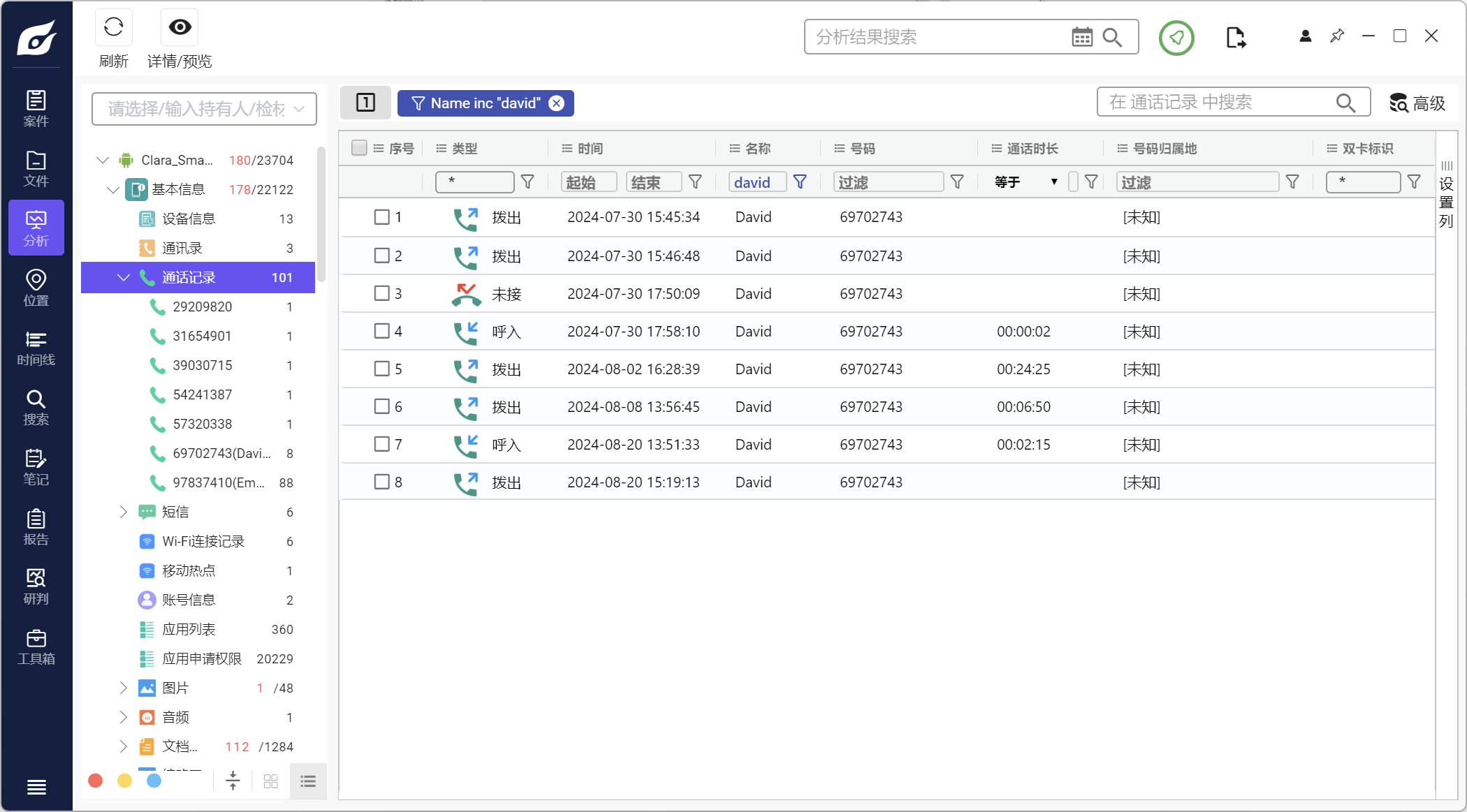Open the 持有人/检材 selector dropdown

(204, 109)
